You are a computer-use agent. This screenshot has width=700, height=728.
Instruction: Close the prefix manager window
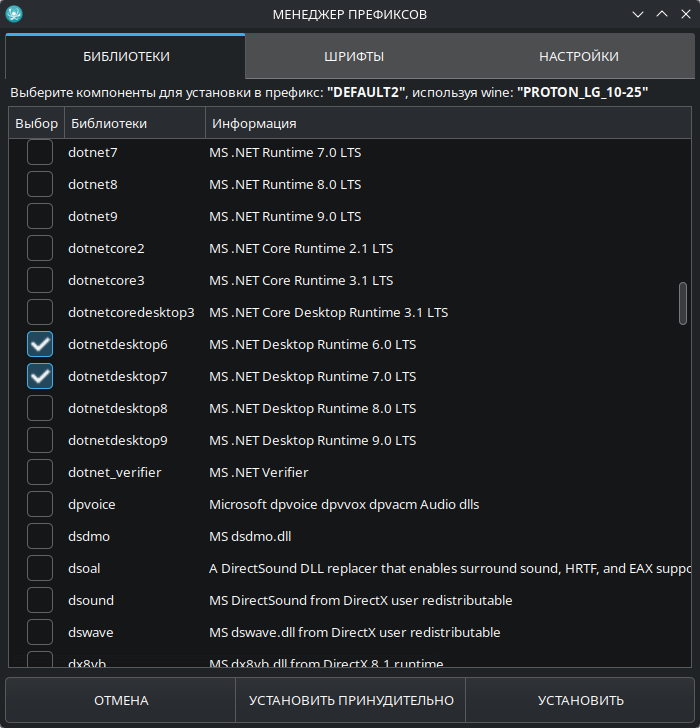pos(685,14)
